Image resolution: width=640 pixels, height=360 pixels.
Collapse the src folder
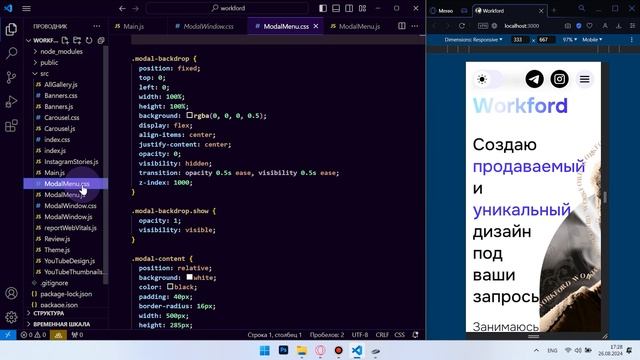(x=44, y=73)
